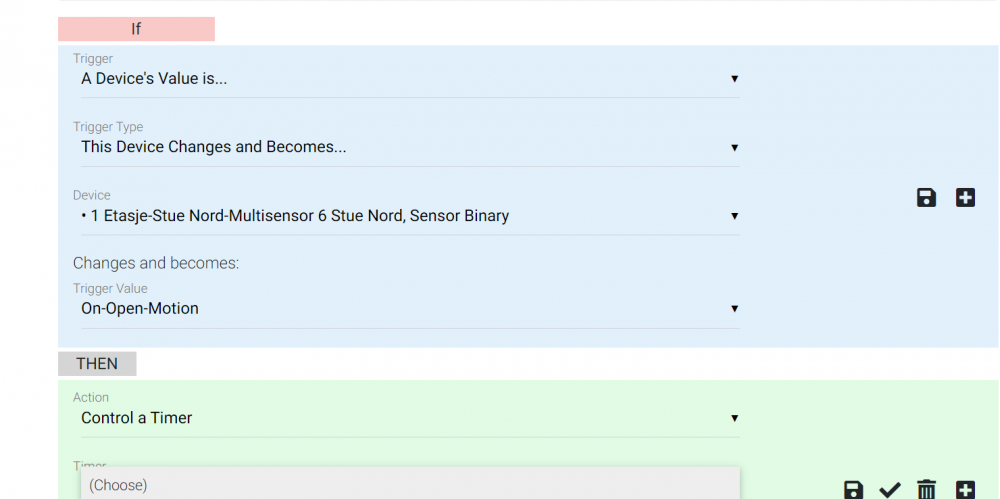Click the checkmark icon in the Then section
The image size is (1000, 499).
coord(889,490)
